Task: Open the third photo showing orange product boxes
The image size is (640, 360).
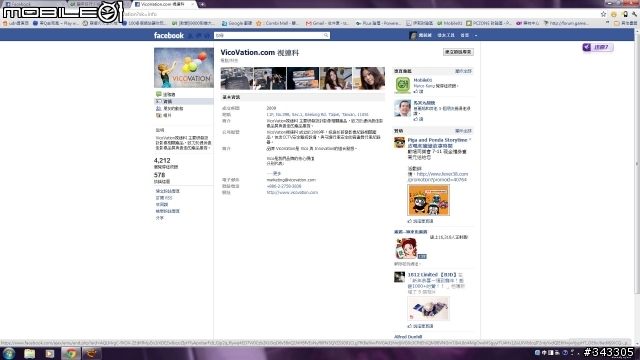Action: tap(303, 78)
